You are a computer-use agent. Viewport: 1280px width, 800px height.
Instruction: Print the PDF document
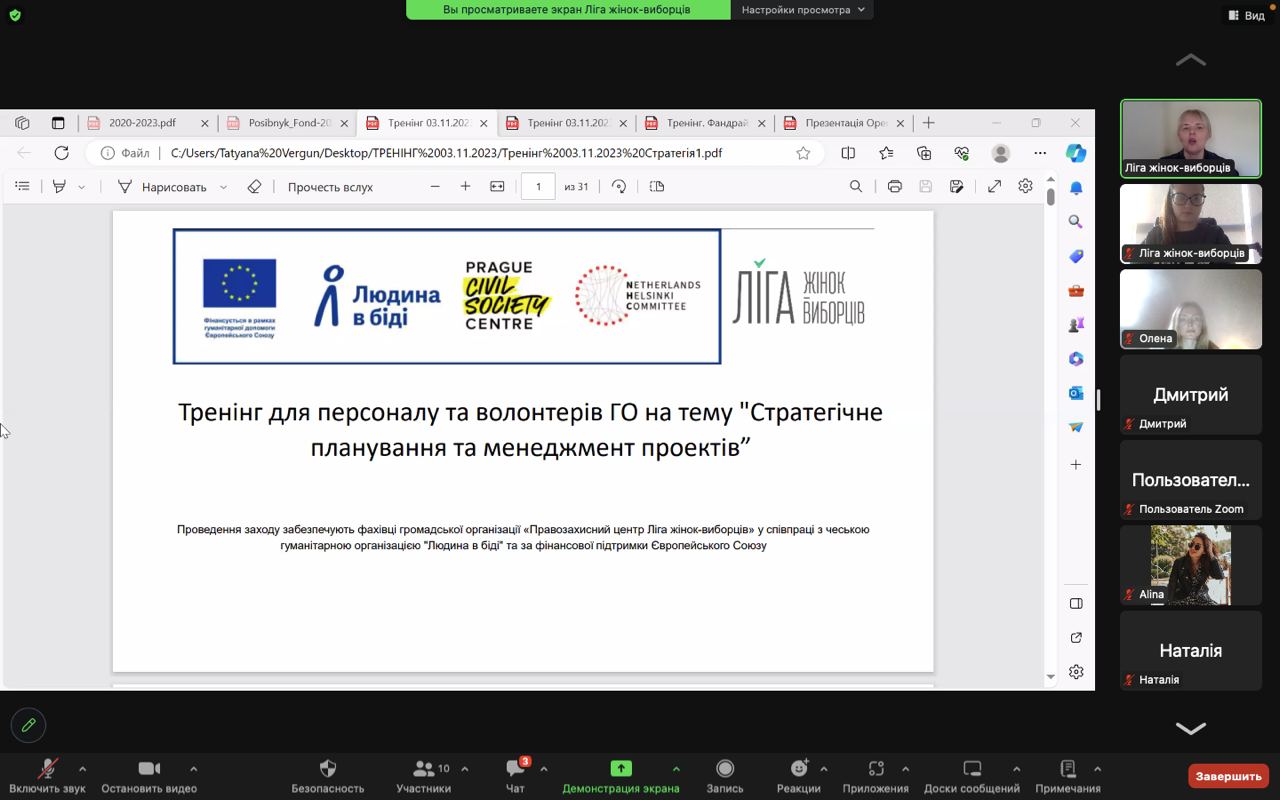click(x=895, y=186)
